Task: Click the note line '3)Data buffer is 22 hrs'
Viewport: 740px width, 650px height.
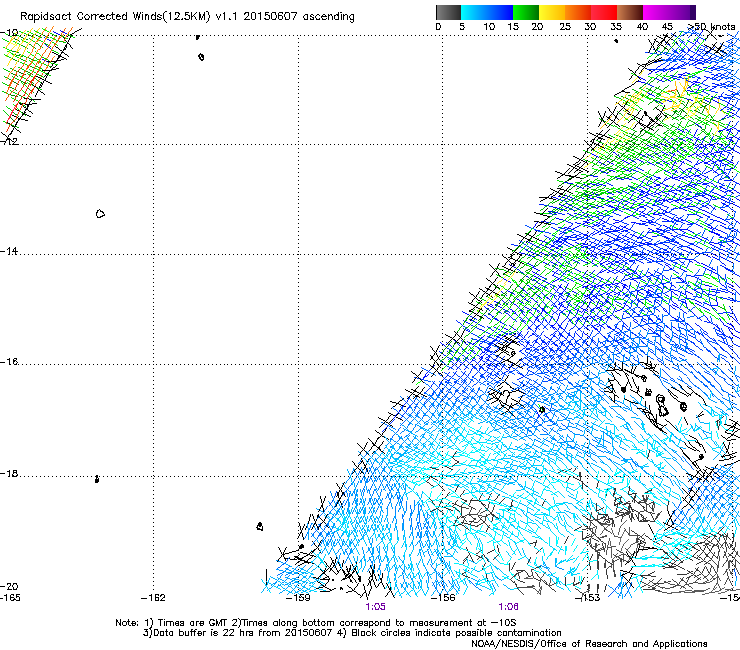Action: [352, 633]
